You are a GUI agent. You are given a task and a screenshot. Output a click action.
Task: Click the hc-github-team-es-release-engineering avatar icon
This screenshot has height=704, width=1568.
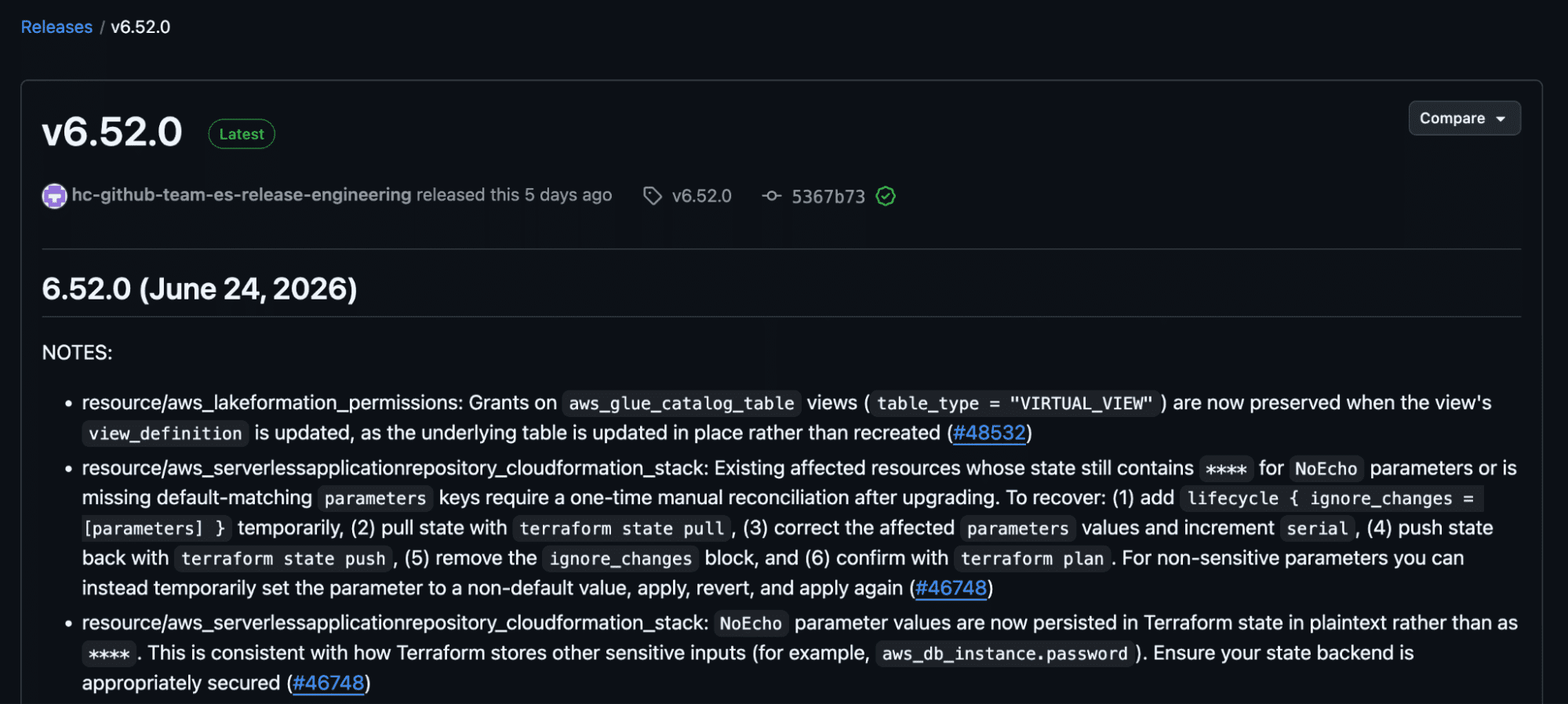coord(54,196)
